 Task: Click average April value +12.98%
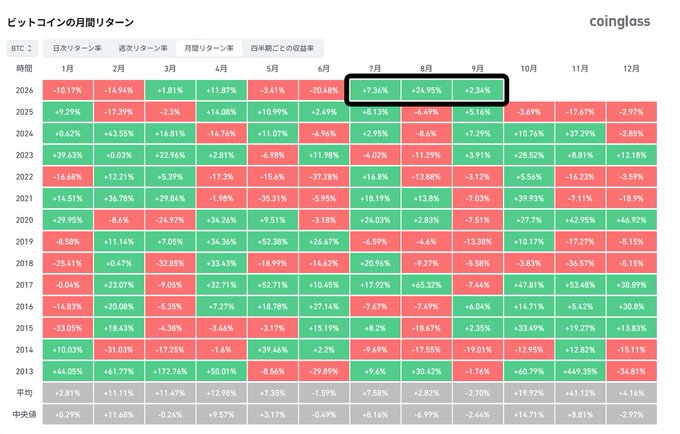pos(221,393)
